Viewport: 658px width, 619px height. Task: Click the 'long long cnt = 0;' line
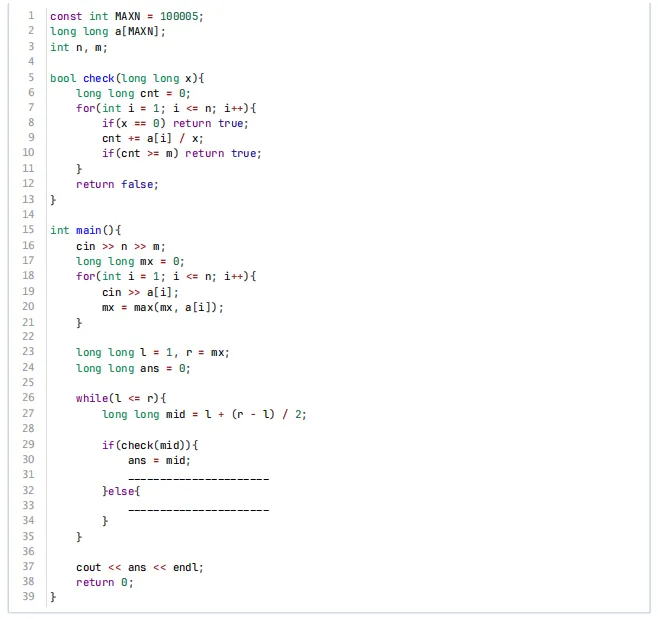tap(133, 94)
